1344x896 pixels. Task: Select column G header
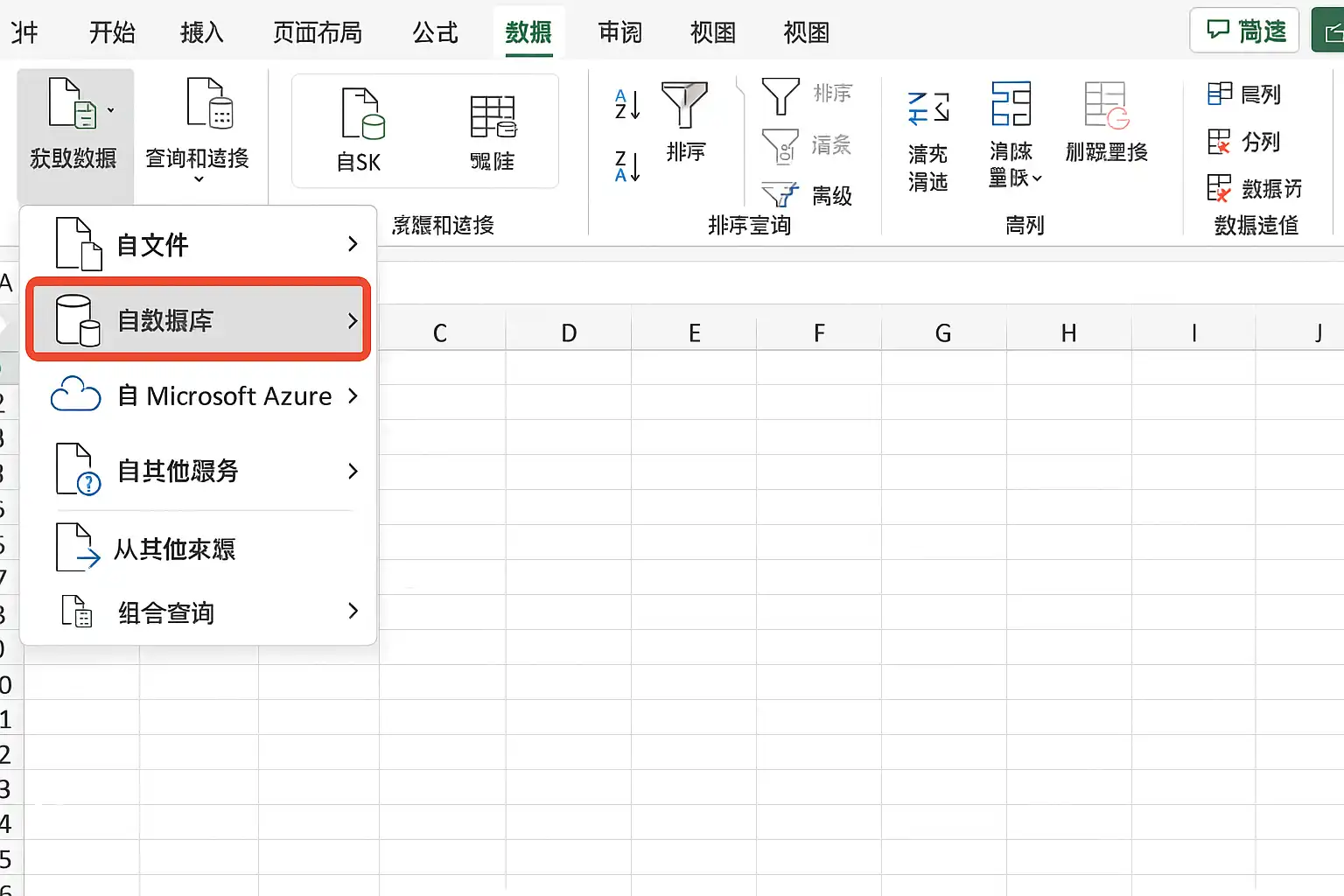[943, 332]
